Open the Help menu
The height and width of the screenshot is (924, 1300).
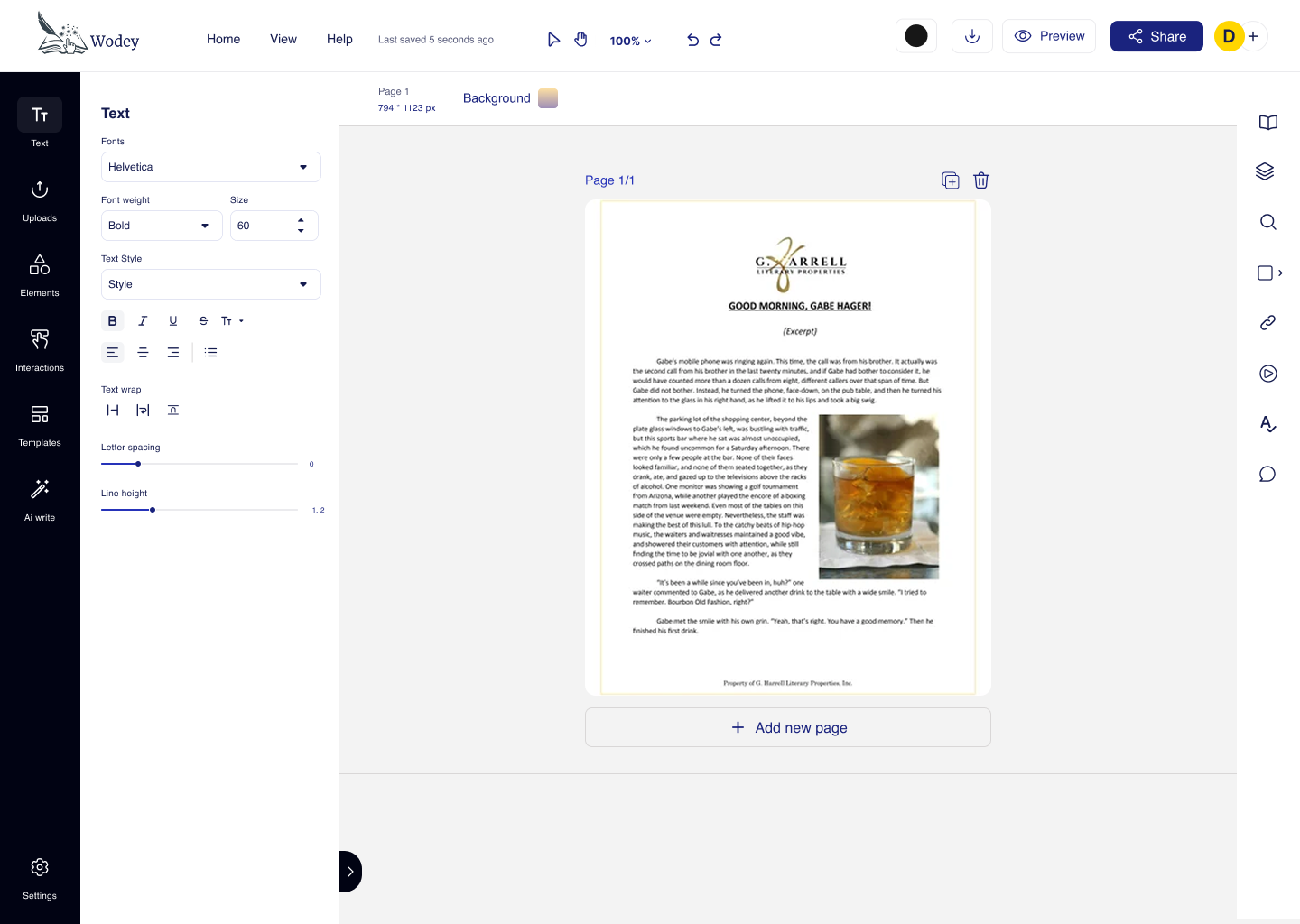339,39
